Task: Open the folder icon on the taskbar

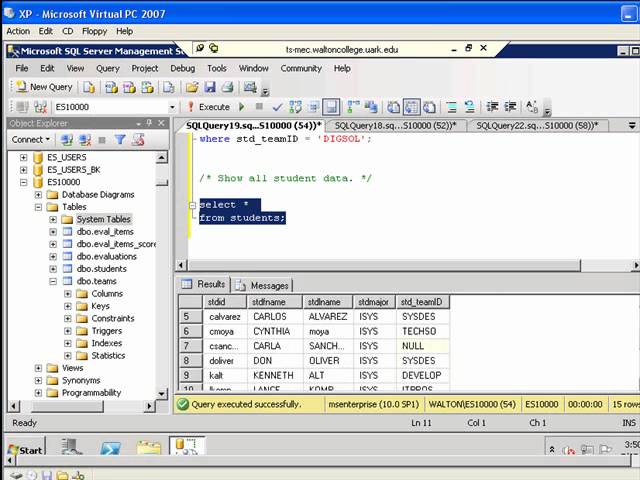Action: point(149,448)
